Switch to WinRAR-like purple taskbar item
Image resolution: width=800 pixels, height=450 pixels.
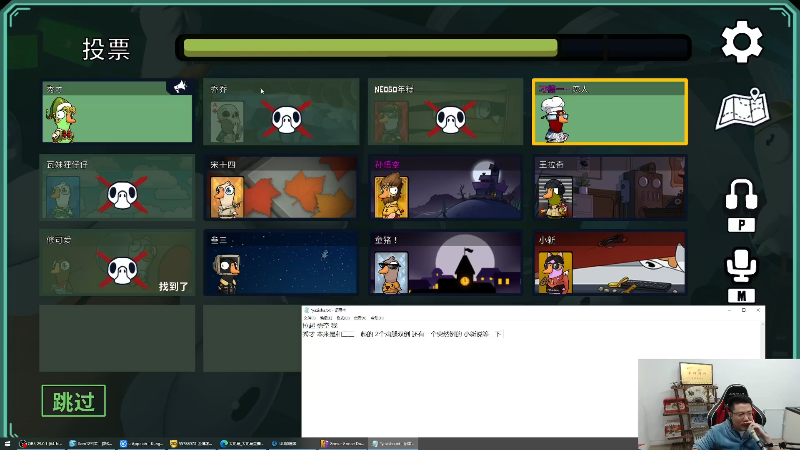[x=343, y=444]
